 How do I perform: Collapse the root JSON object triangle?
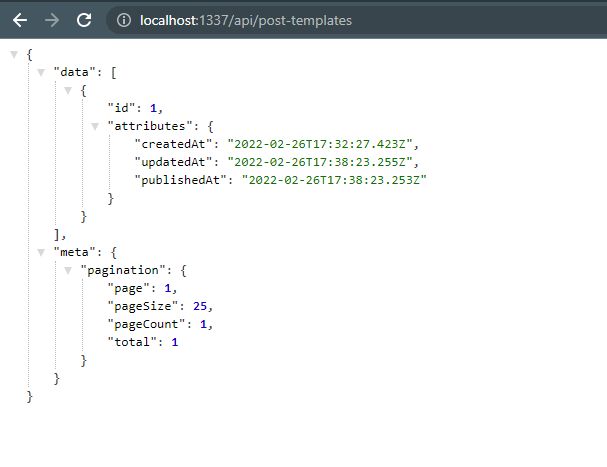[x=14, y=54]
